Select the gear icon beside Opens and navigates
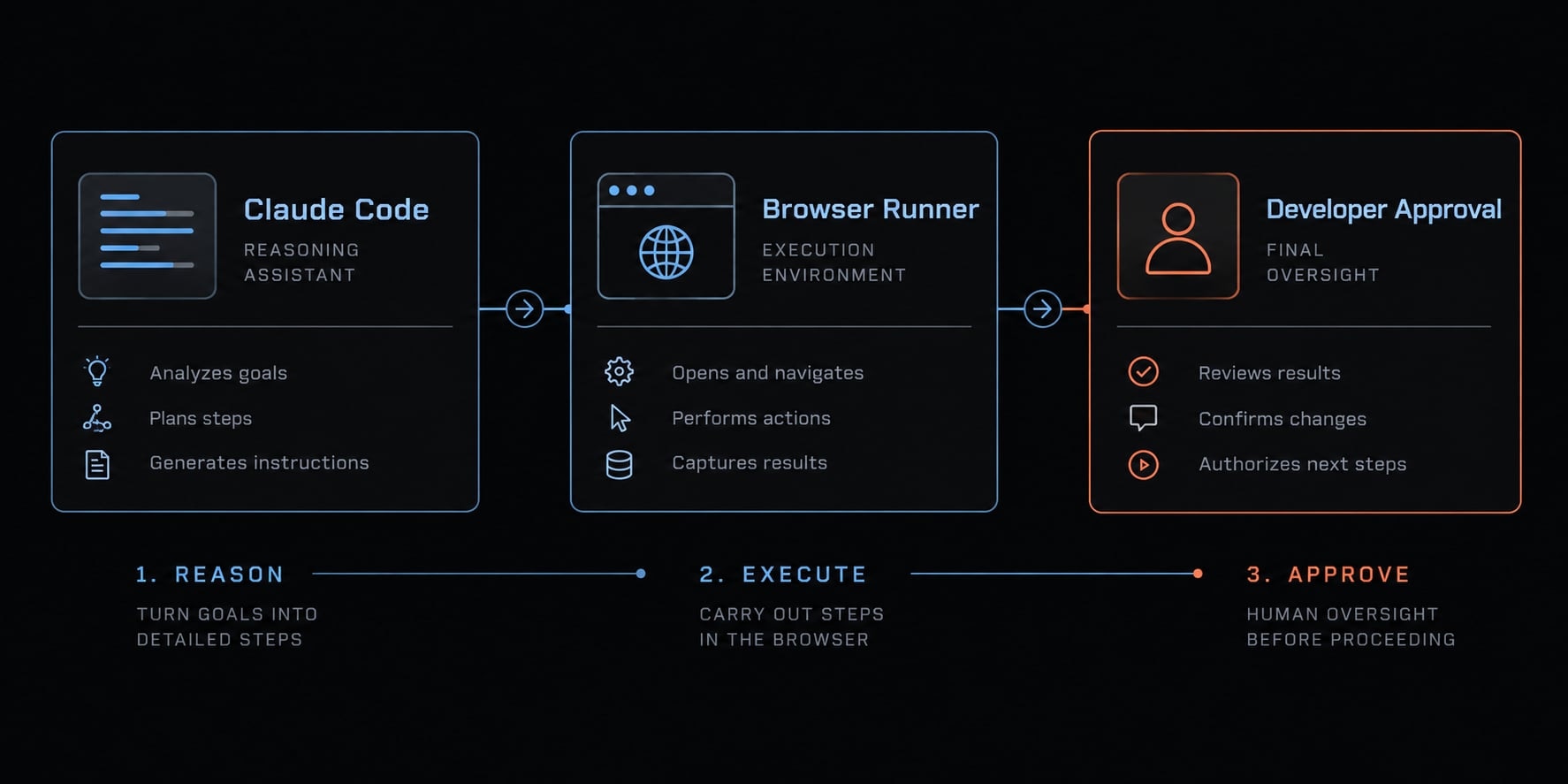 tap(619, 371)
